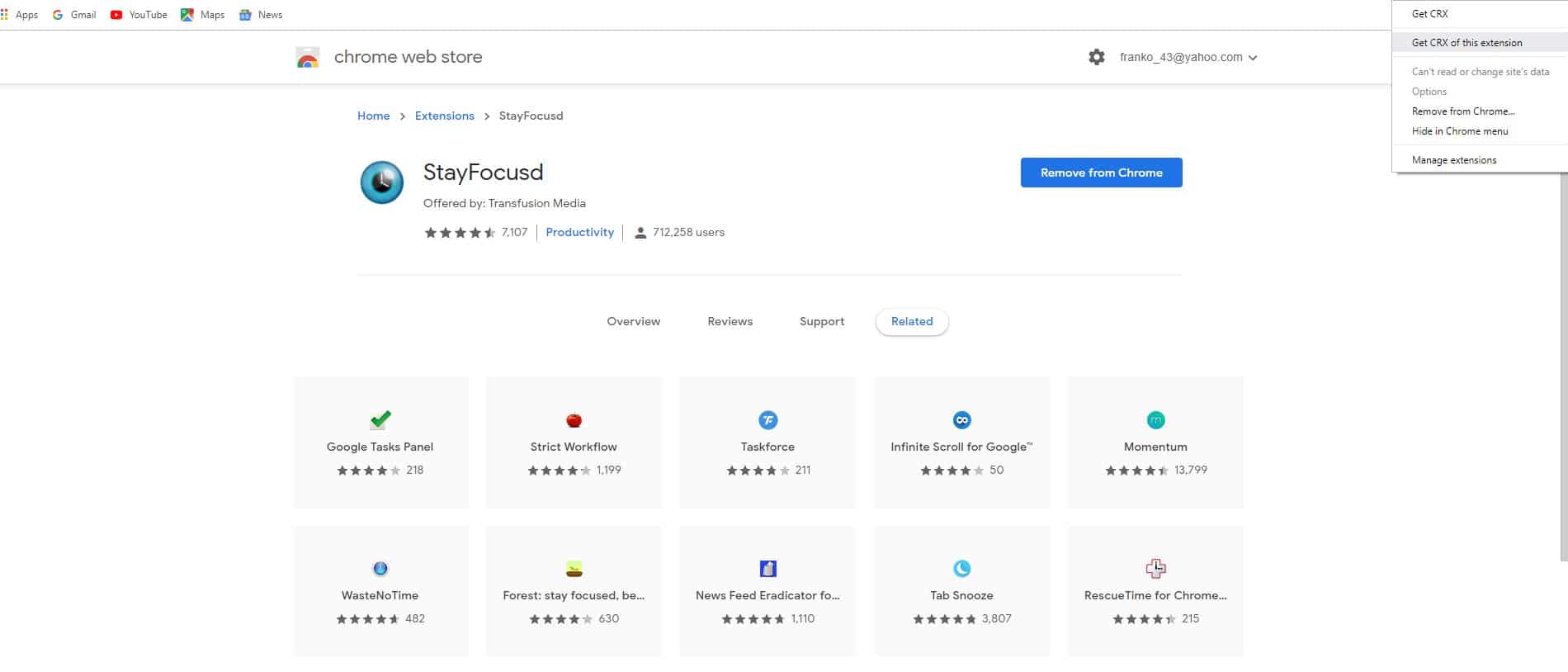
Task: Click the StayFocusd extension icon
Action: coord(382,182)
